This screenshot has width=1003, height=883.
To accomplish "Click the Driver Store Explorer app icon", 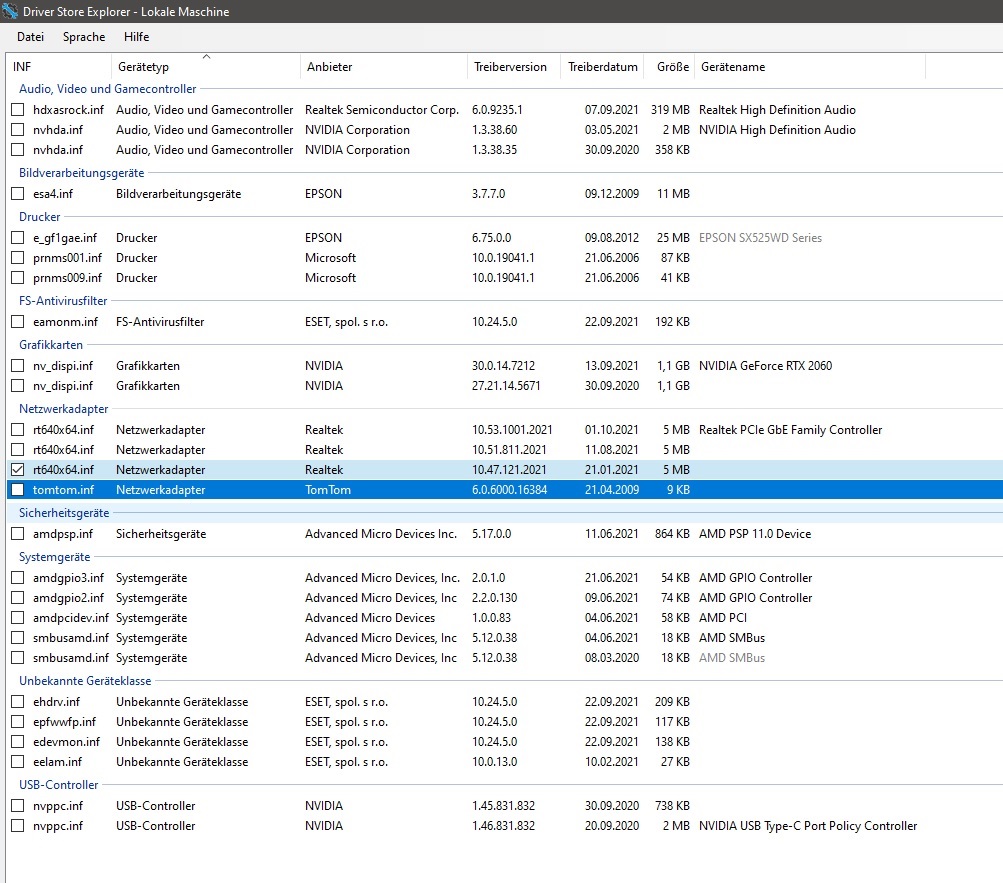I will [10, 12].
